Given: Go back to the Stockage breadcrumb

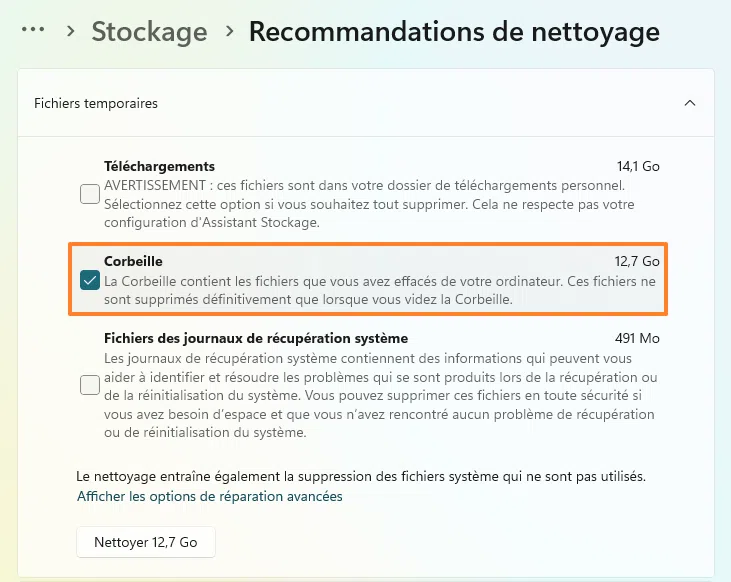Looking at the screenshot, I should click(149, 31).
